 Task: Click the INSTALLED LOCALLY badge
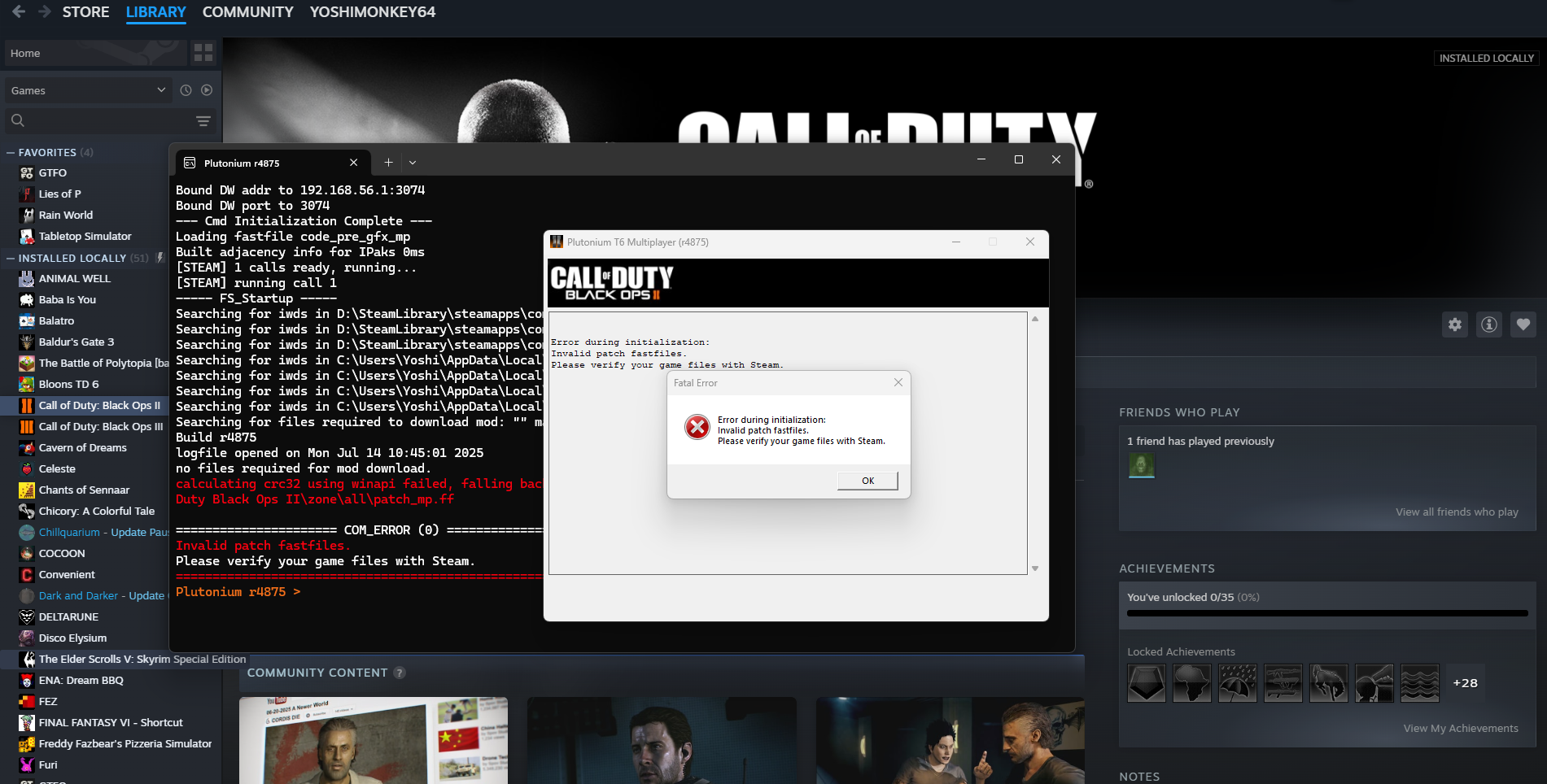[x=1486, y=58]
